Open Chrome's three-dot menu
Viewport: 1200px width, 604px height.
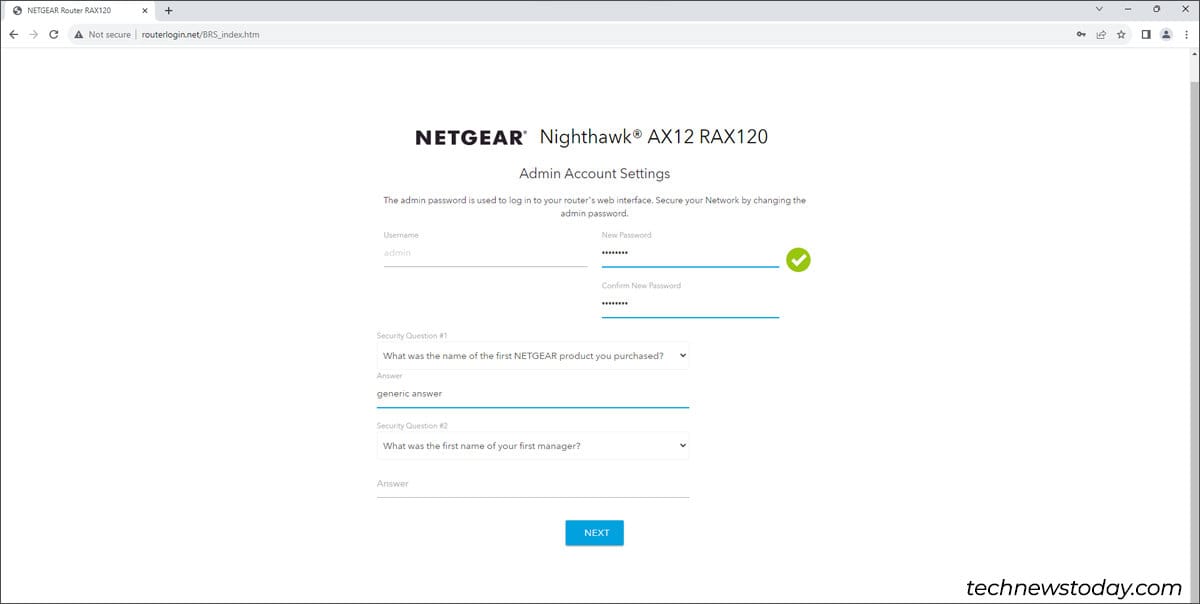pos(1187,34)
